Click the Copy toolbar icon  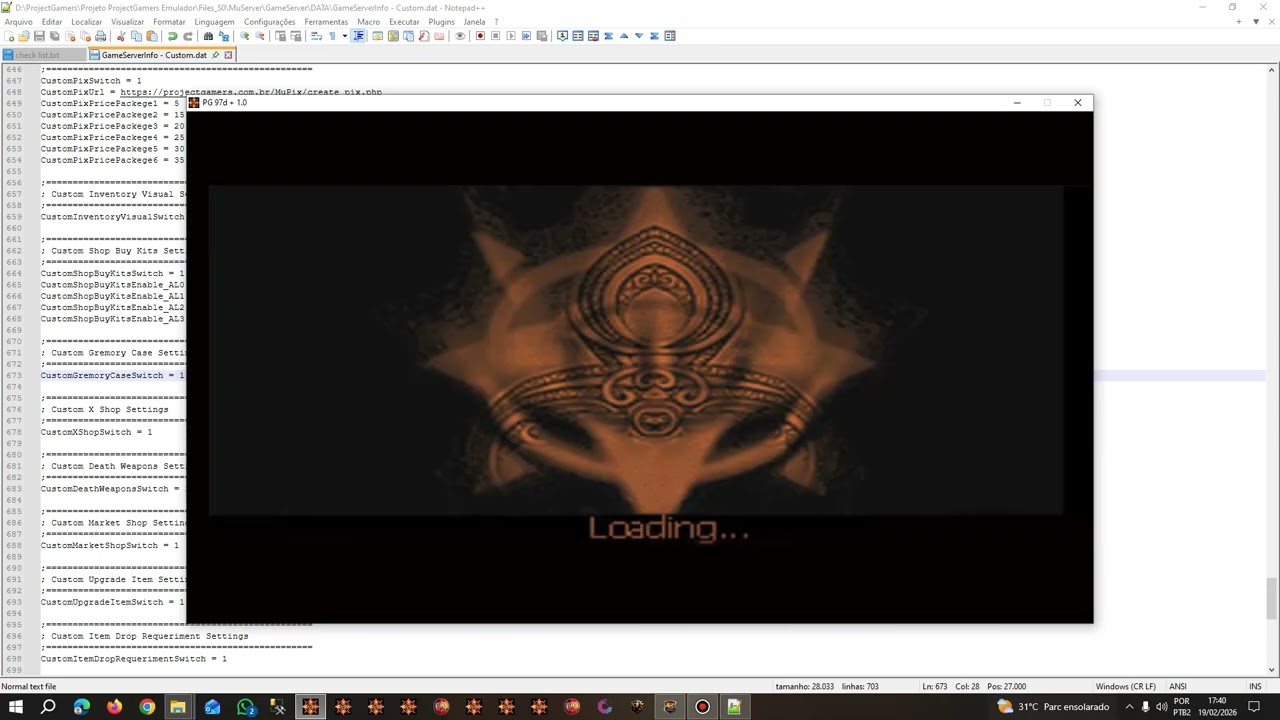tap(137, 36)
